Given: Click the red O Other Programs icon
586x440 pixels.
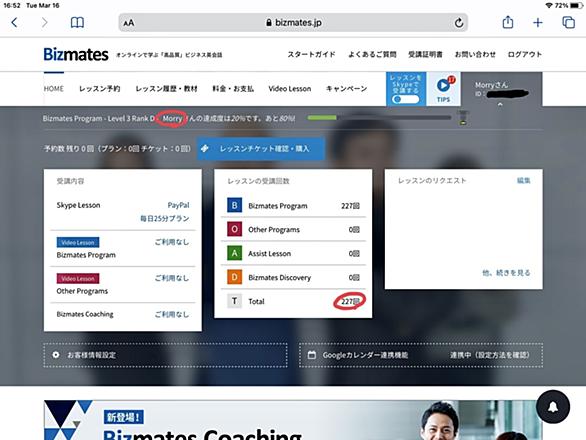Looking at the screenshot, I should click(x=234, y=229).
